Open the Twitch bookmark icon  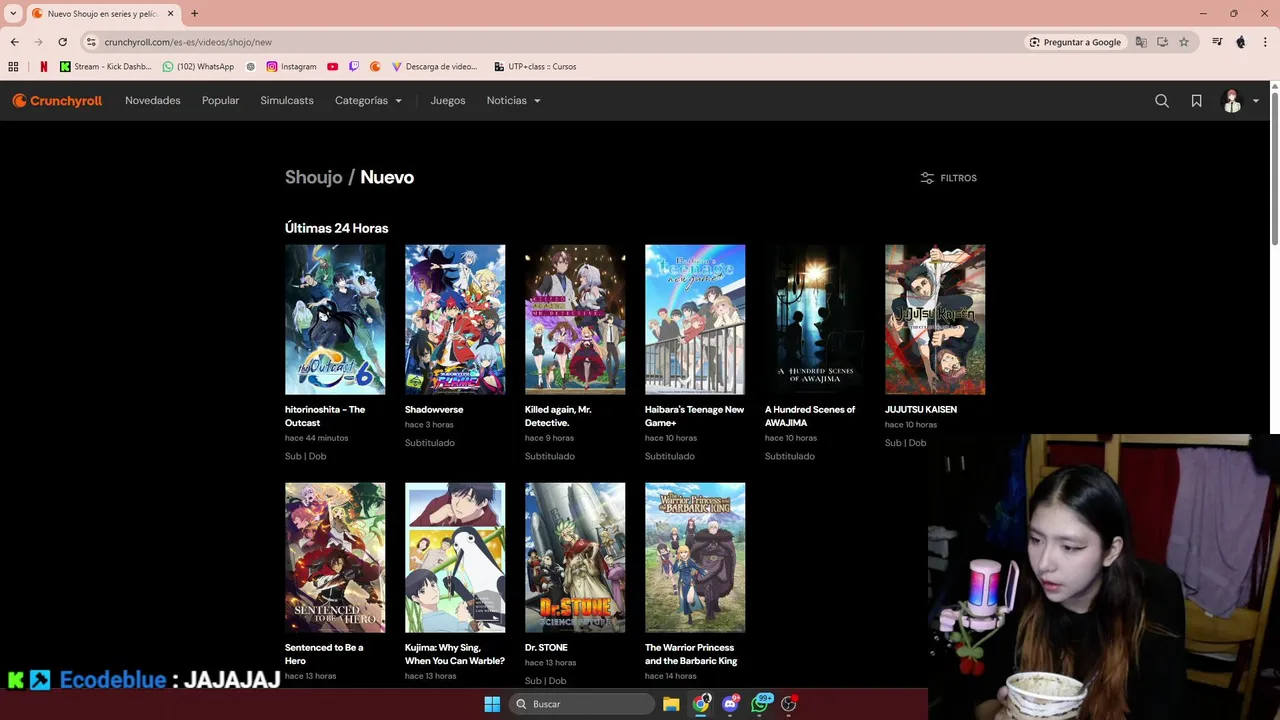(x=354, y=67)
